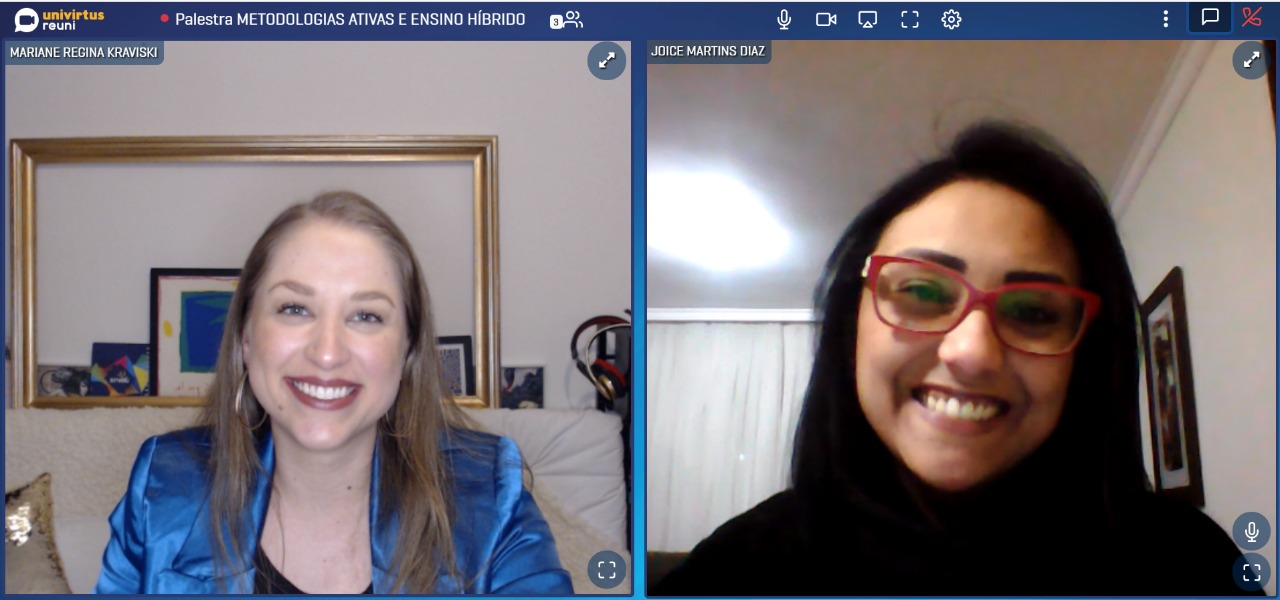1280x600 pixels.
Task: Enter fullscreen mode from the top toolbar
Action: 909,19
